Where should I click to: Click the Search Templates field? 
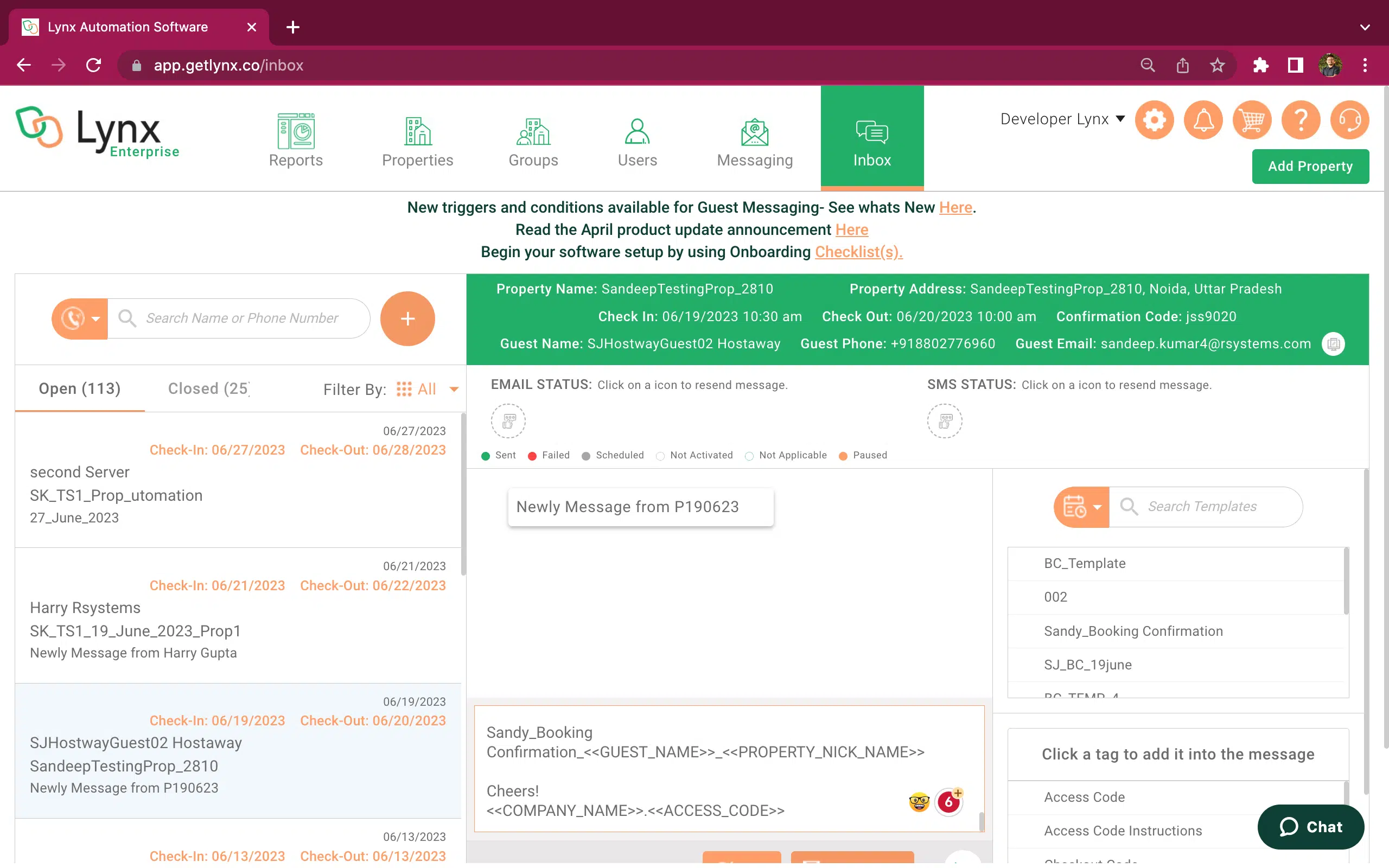pyautogui.click(x=1205, y=507)
